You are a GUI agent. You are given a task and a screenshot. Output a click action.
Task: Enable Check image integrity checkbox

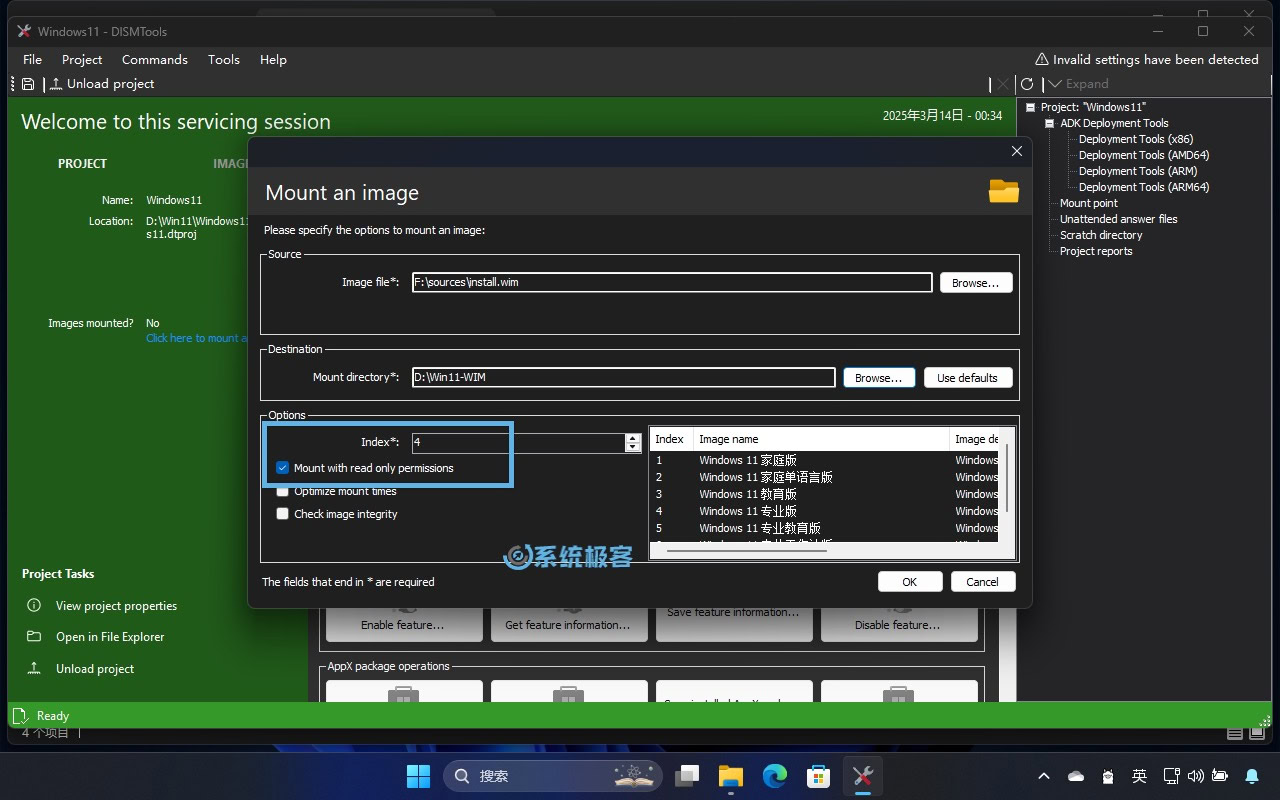[283, 514]
